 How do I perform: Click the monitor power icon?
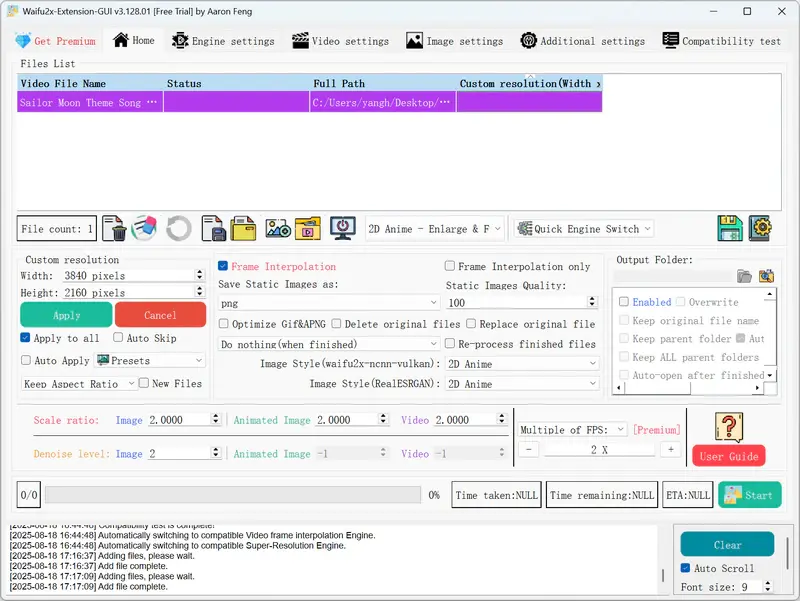point(342,229)
